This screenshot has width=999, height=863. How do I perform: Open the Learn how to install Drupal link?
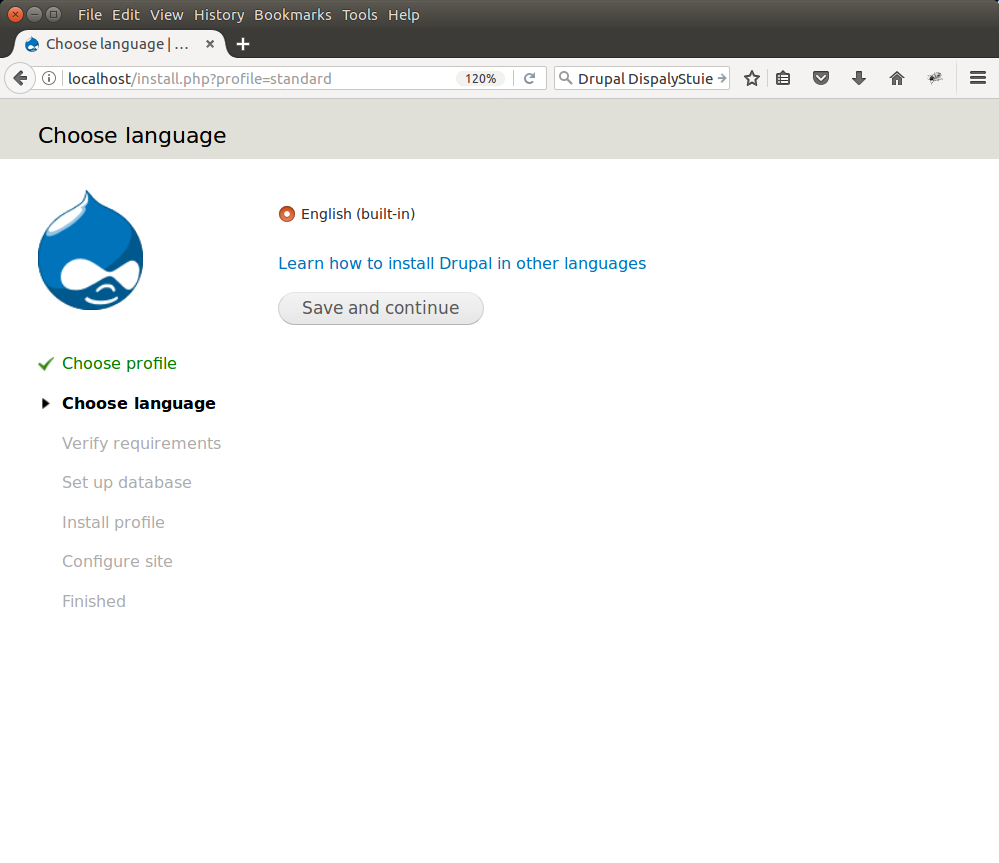461,264
